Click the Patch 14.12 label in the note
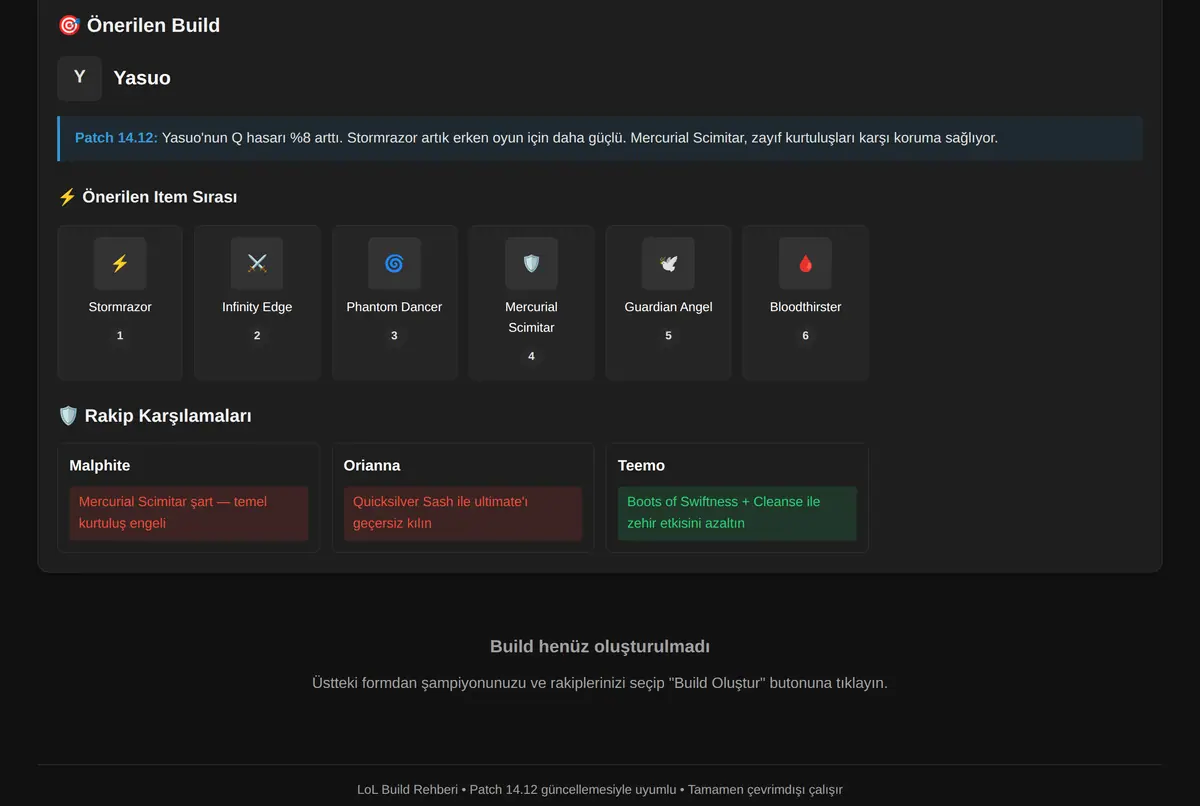The width and height of the screenshot is (1200, 806). coord(116,138)
